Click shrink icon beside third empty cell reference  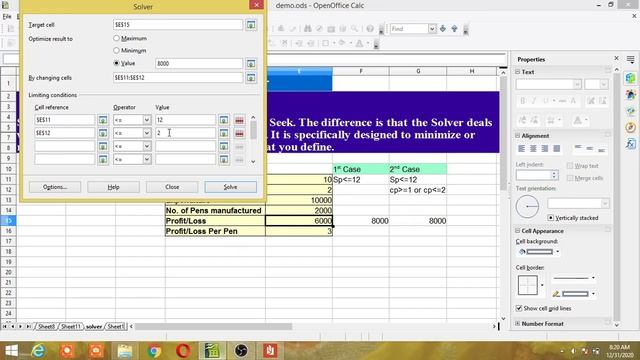coord(103,146)
